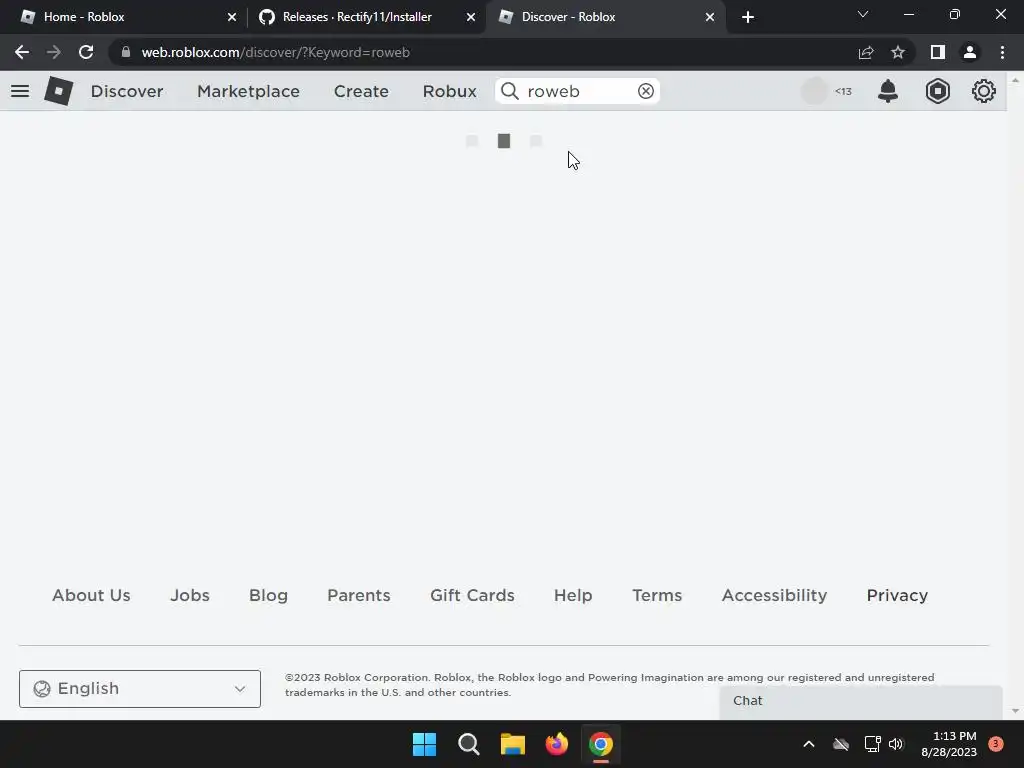Viewport: 1024px width, 768px height.
Task: Close the Releases Rectify11 tab
Action: point(471,17)
